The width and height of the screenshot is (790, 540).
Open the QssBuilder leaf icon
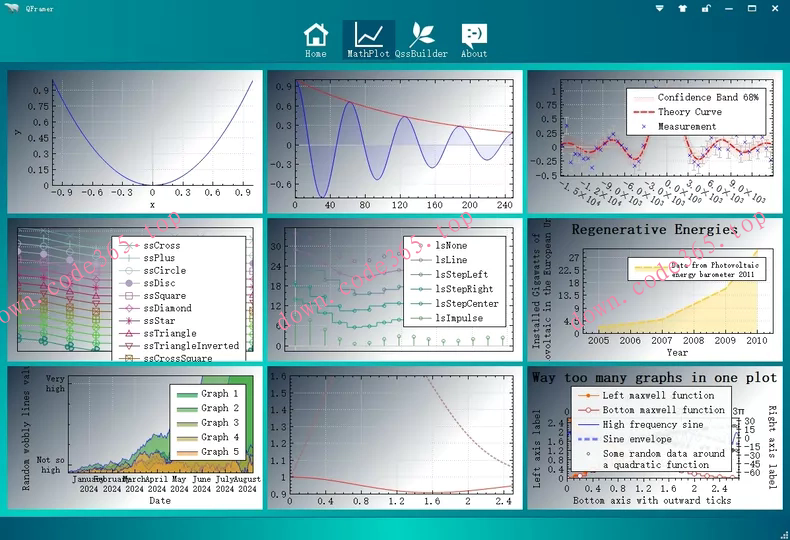pyautogui.click(x=421, y=40)
